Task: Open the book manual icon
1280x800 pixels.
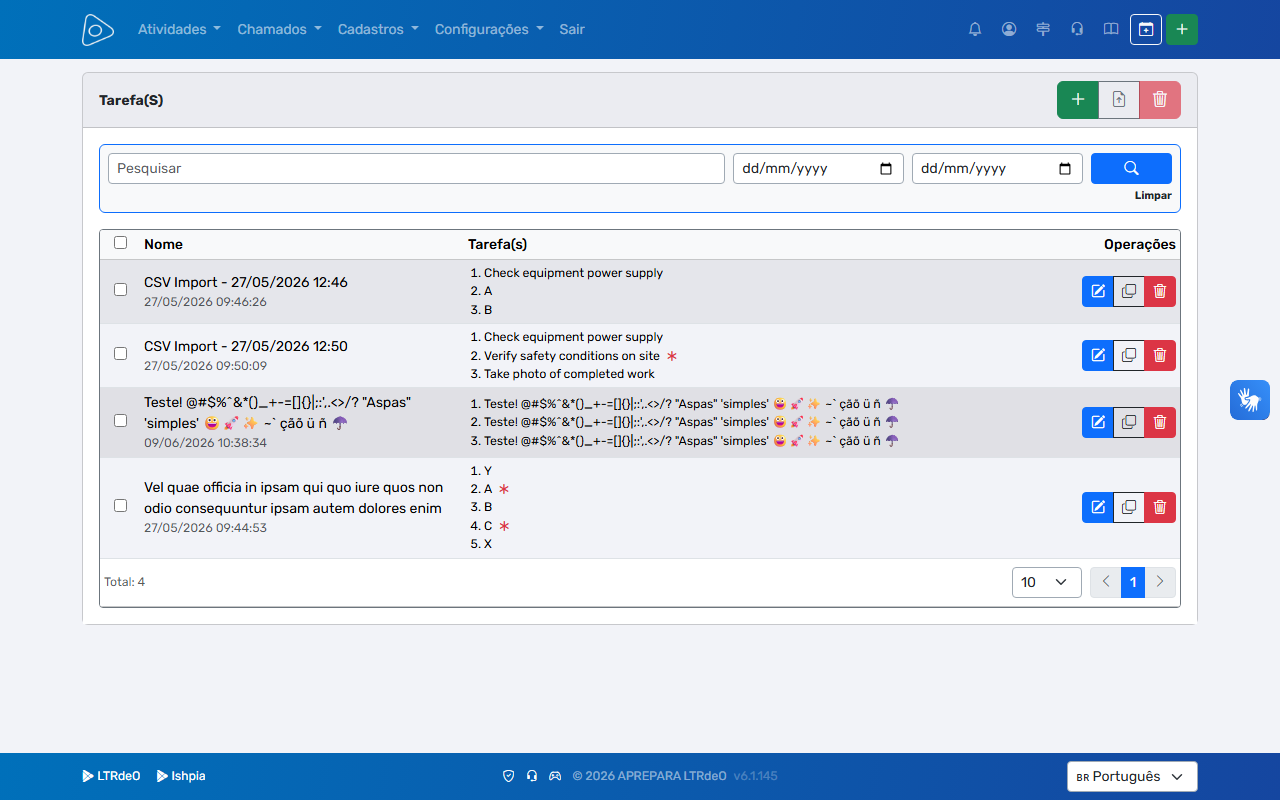Action: click(1111, 29)
